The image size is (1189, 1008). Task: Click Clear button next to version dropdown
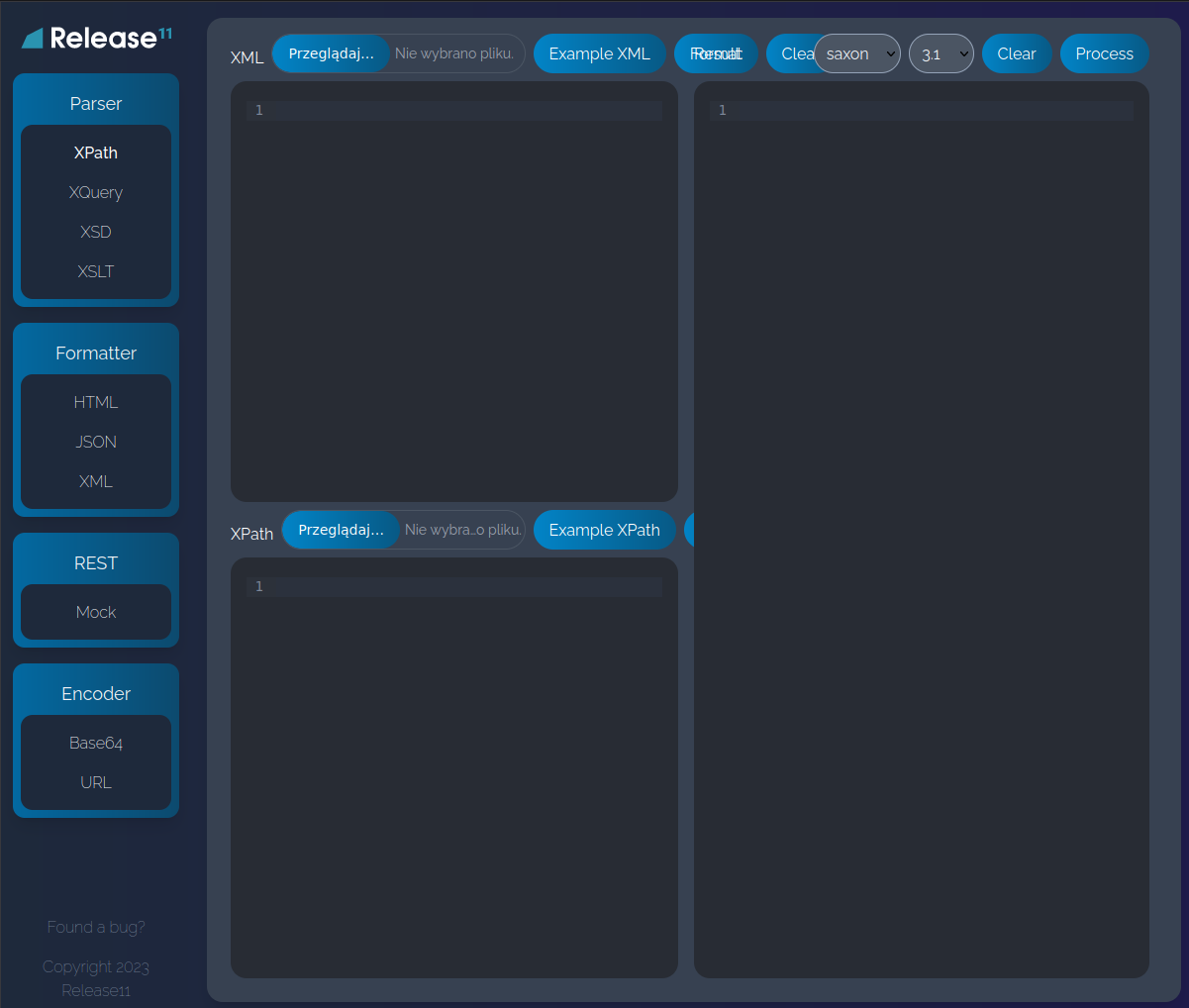click(x=1016, y=54)
